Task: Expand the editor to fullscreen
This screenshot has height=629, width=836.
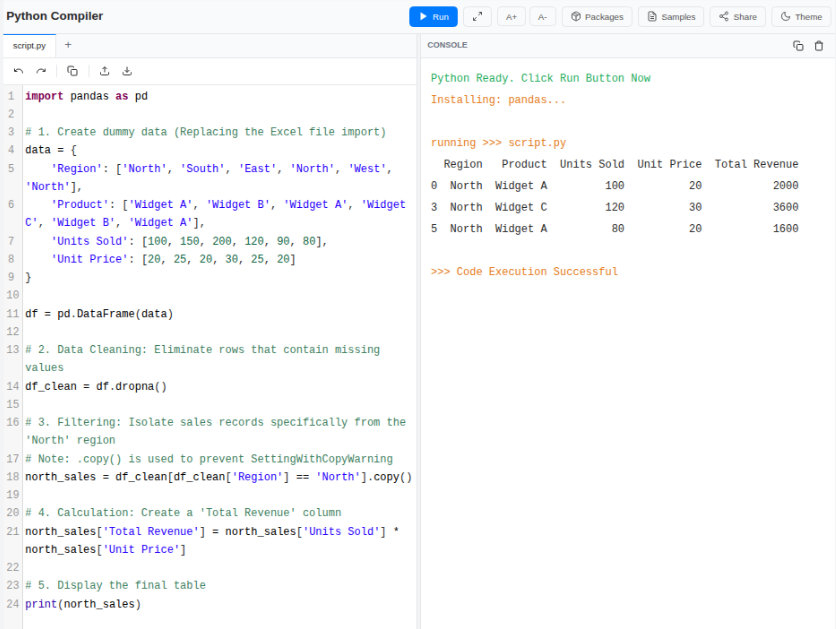Action: click(475, 16)
